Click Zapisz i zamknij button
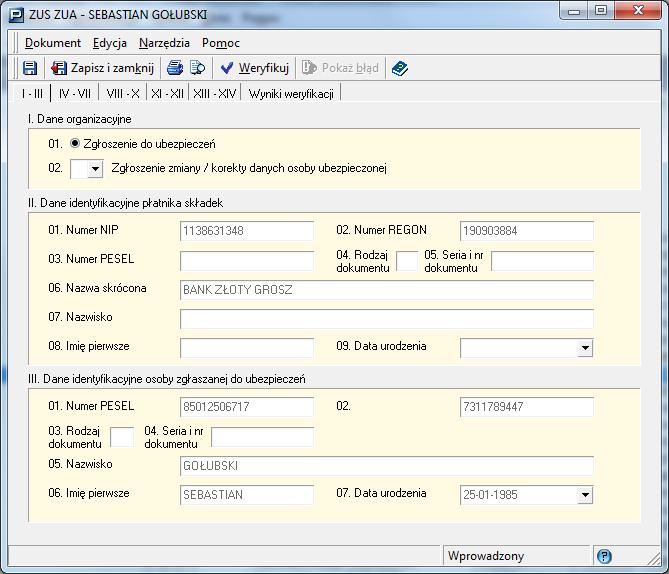Viewport: 669px width, 574px height. tap(102, 68)
